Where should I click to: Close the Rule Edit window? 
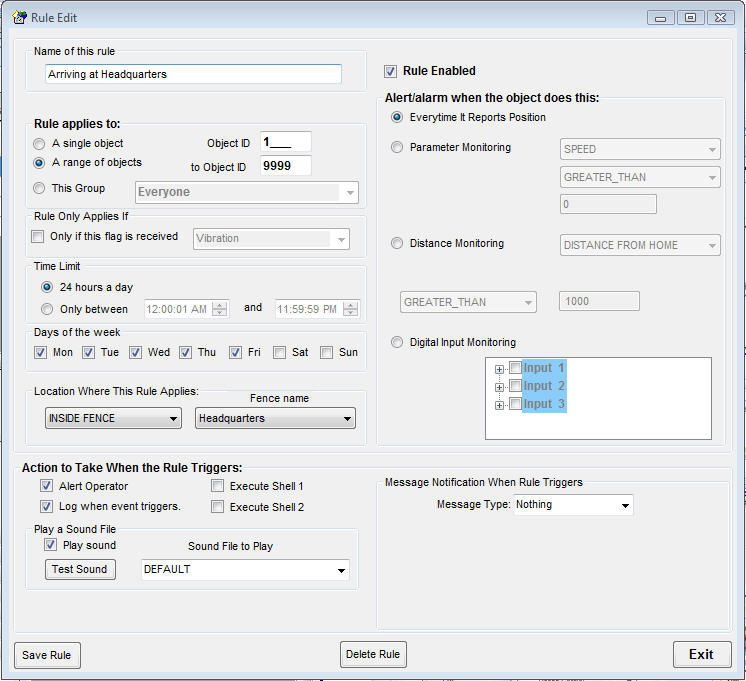click(x=720, y=18)
